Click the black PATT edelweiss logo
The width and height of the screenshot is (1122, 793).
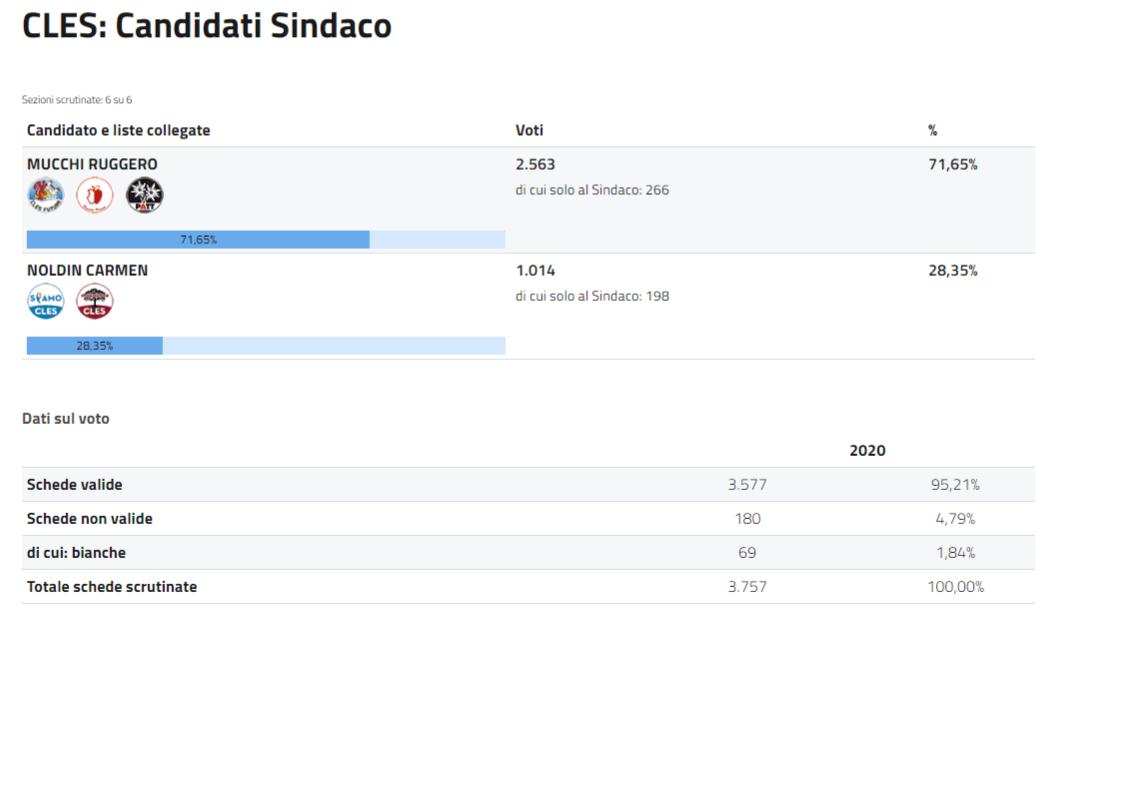145,195
